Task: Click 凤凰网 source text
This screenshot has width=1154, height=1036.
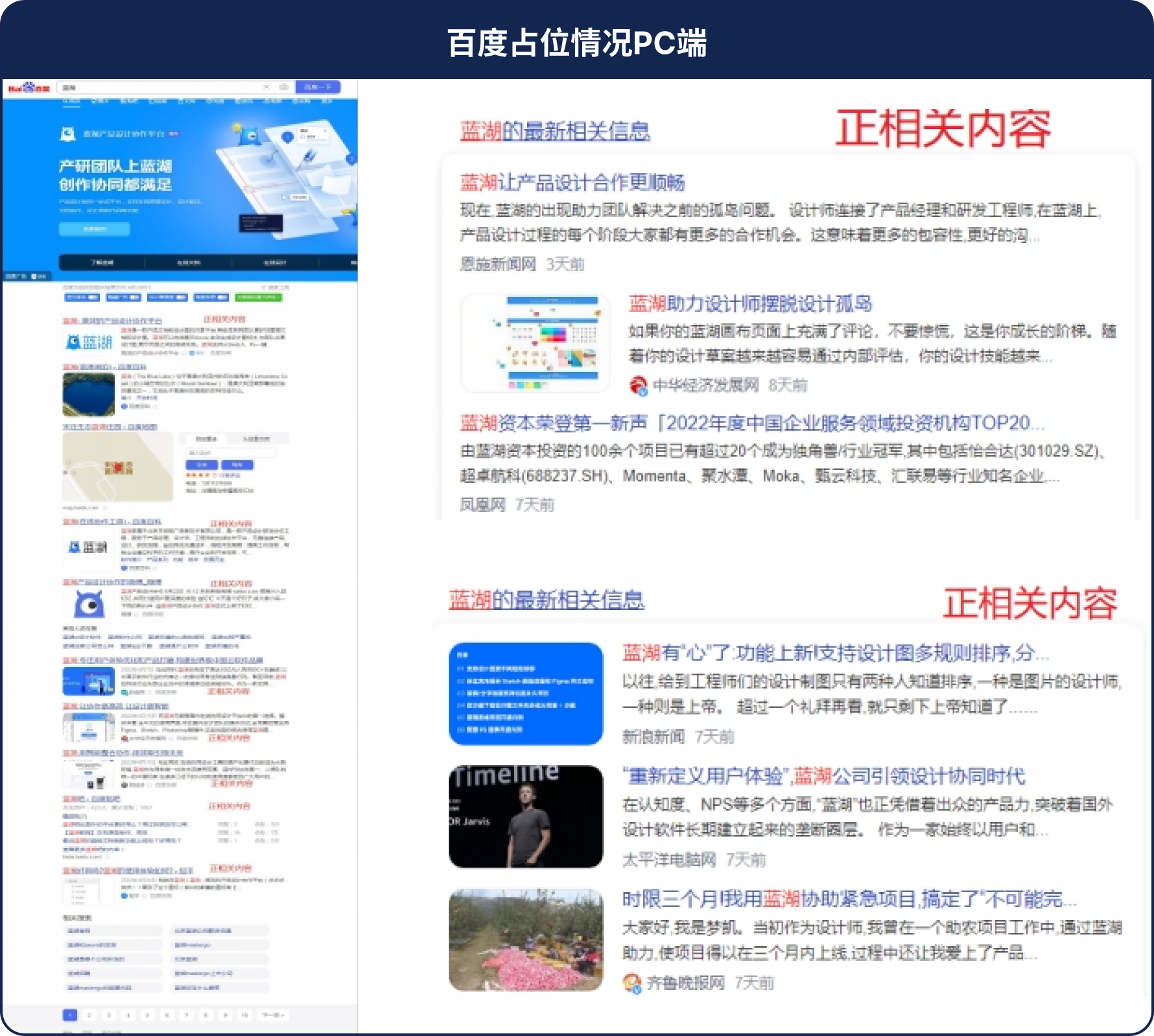Action: 482,505
